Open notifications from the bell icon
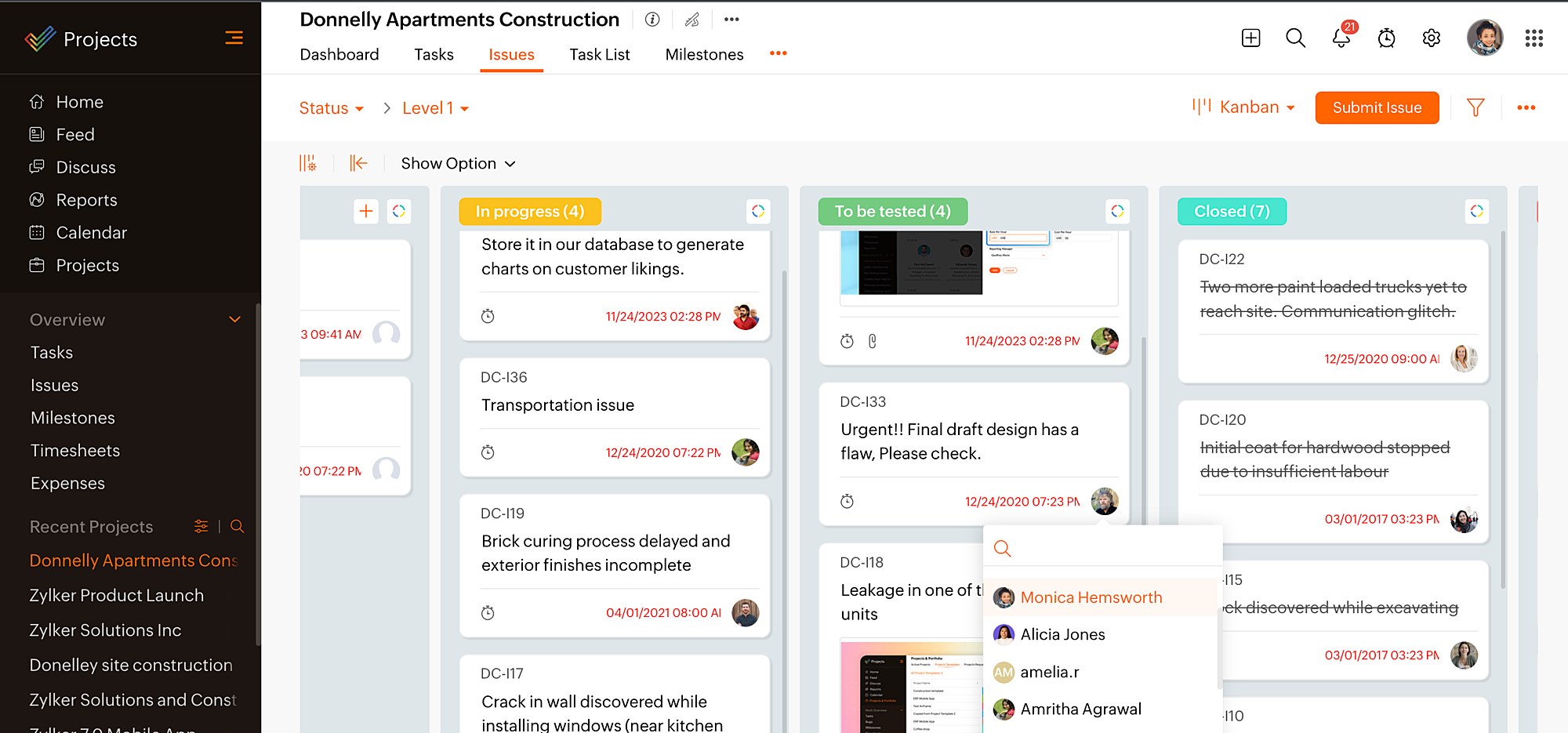 click(1341, 38)
